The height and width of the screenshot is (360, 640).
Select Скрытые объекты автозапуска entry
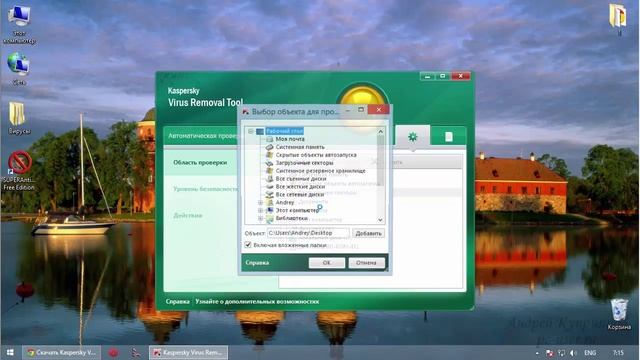tap(316, 155)
